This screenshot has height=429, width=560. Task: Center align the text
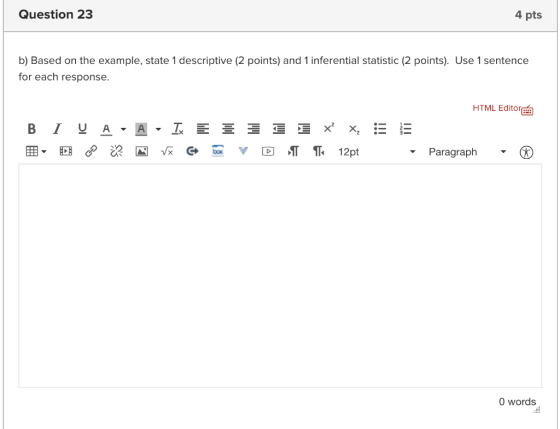click(x=228, y=129)
